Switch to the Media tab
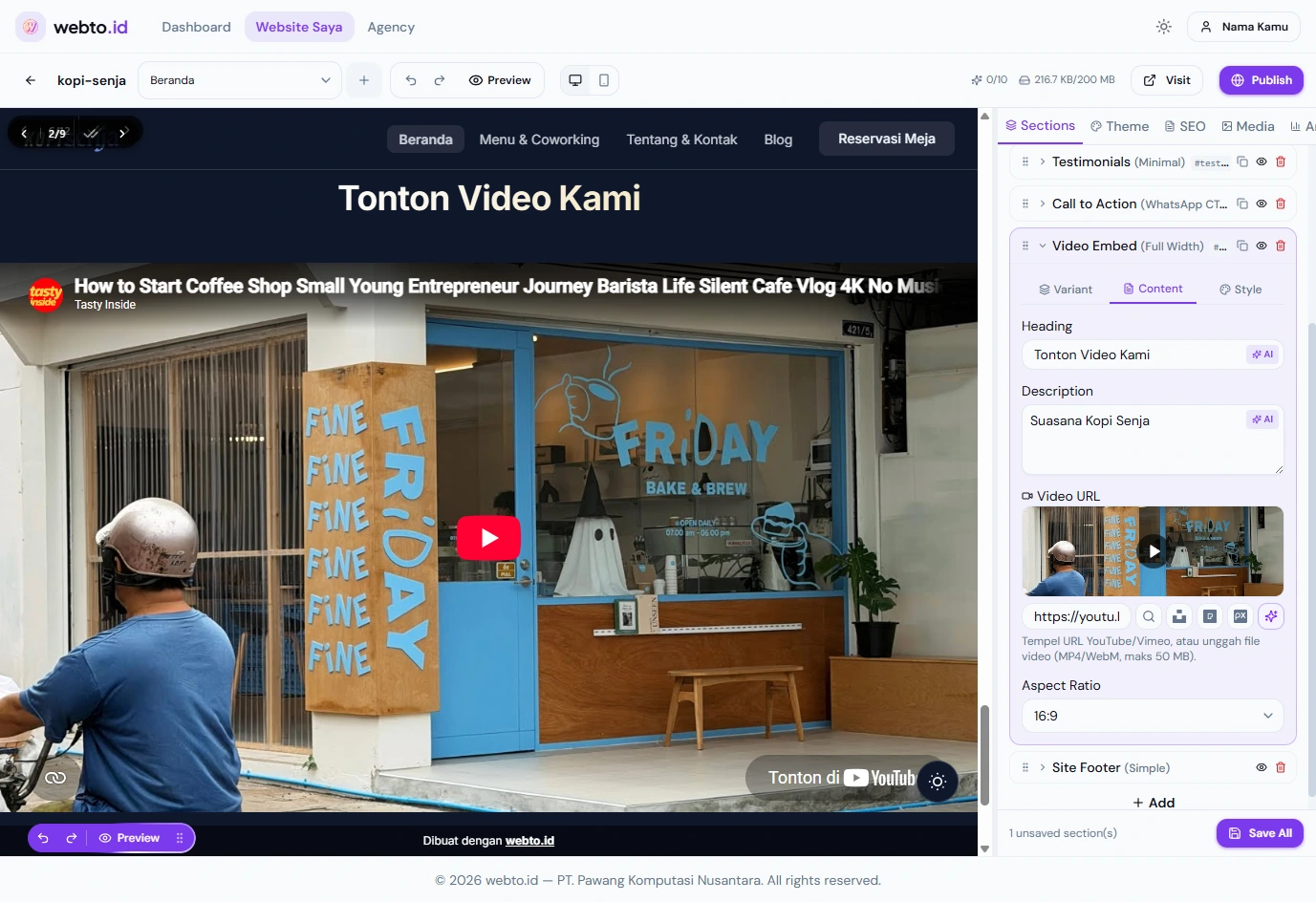 tap(1248, 126)
